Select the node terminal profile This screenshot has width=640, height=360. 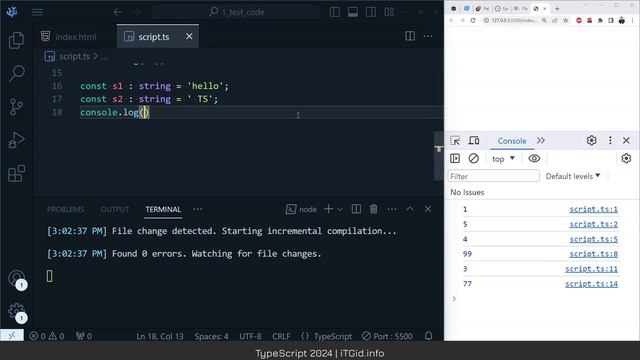[x=301, y=209]
